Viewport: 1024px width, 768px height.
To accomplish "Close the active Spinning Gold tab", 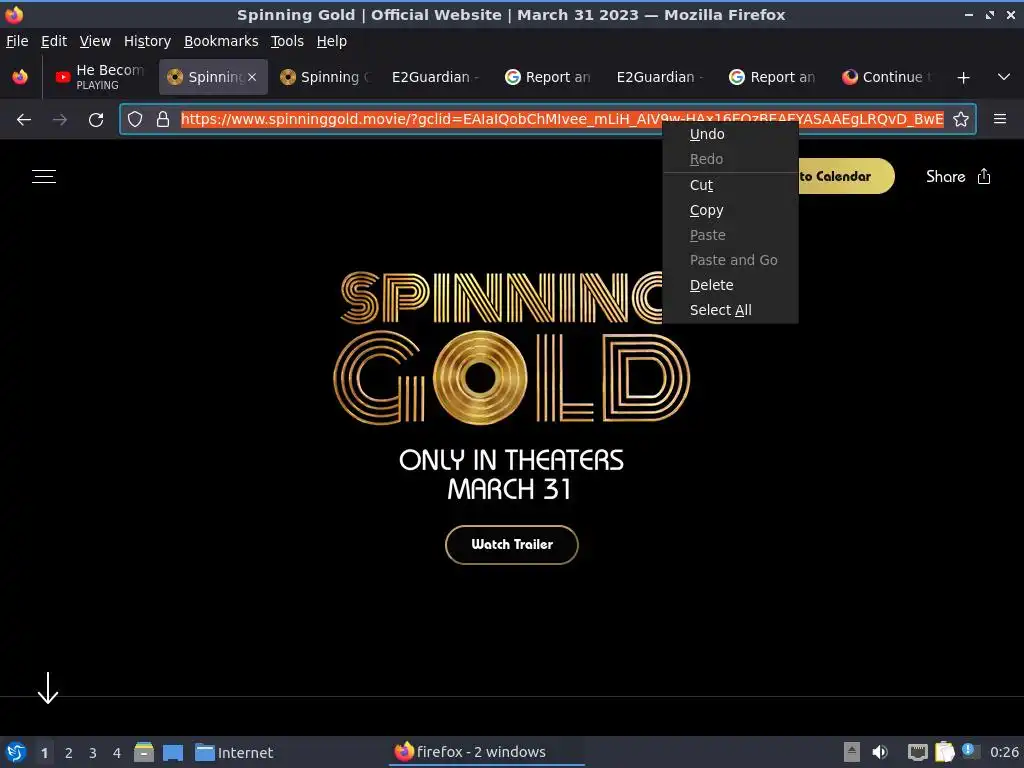I will point(252,77).
